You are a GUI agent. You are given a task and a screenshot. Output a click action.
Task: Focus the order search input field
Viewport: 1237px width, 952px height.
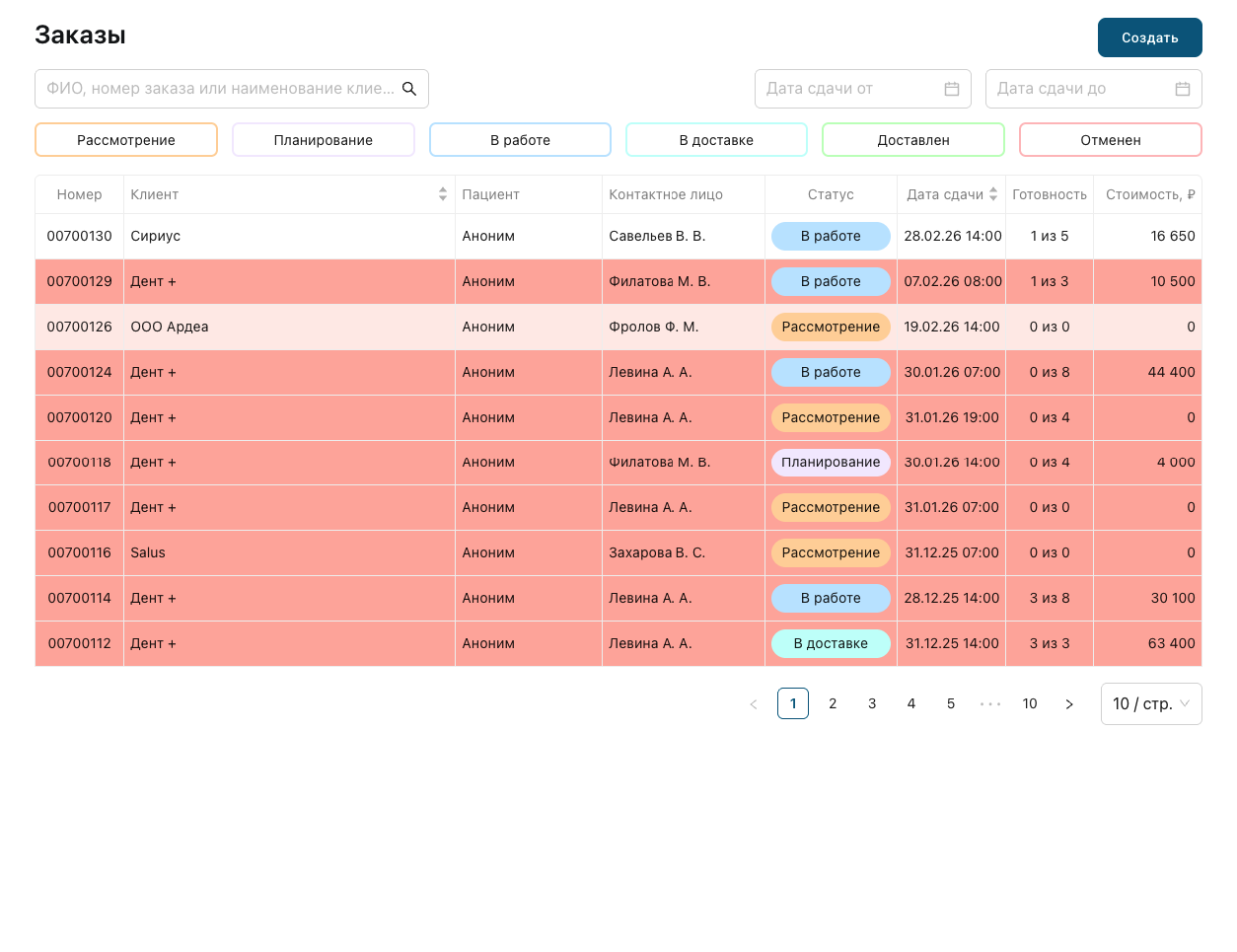(219, 89)
